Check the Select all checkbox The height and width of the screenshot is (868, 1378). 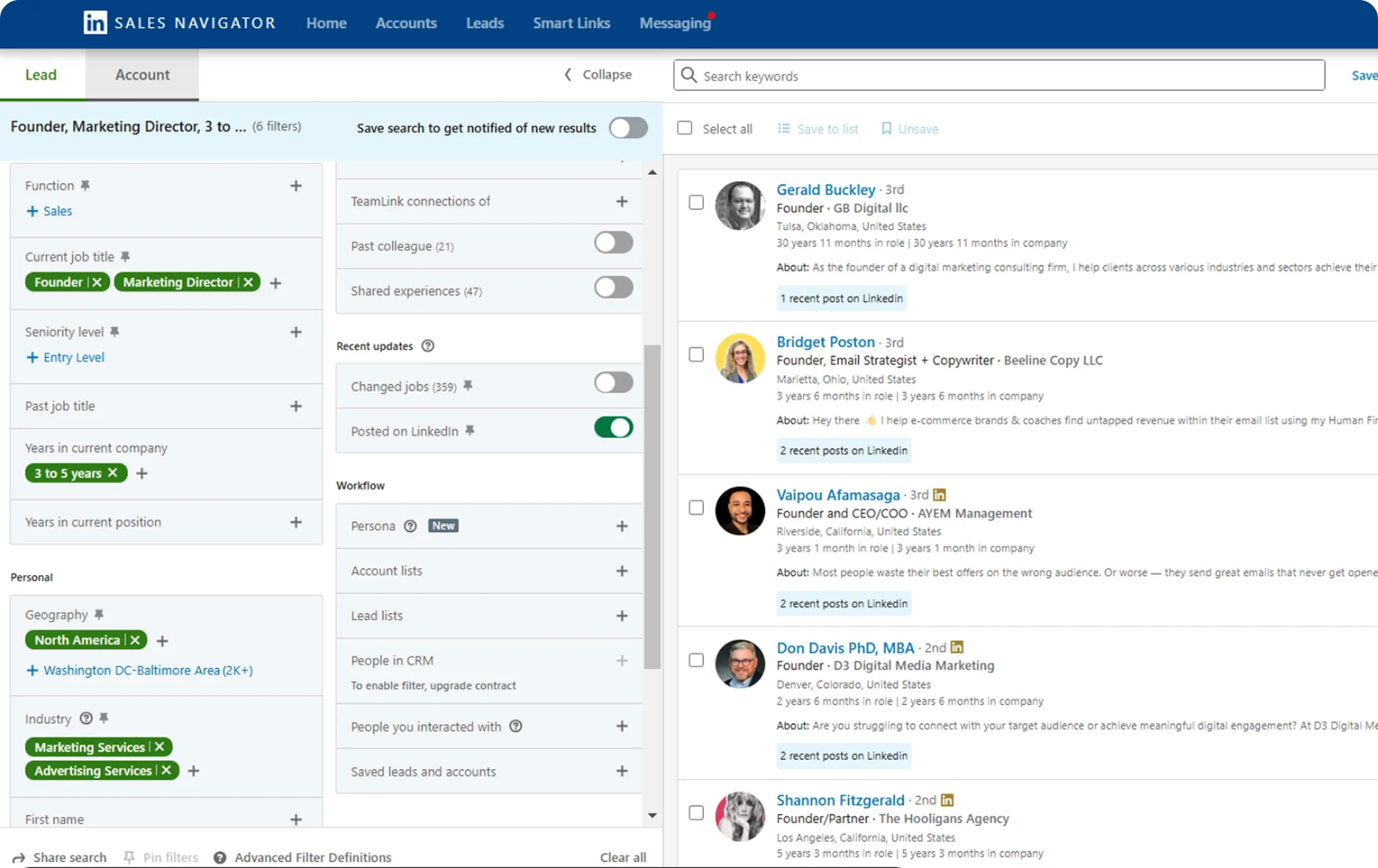coord(685,128)
